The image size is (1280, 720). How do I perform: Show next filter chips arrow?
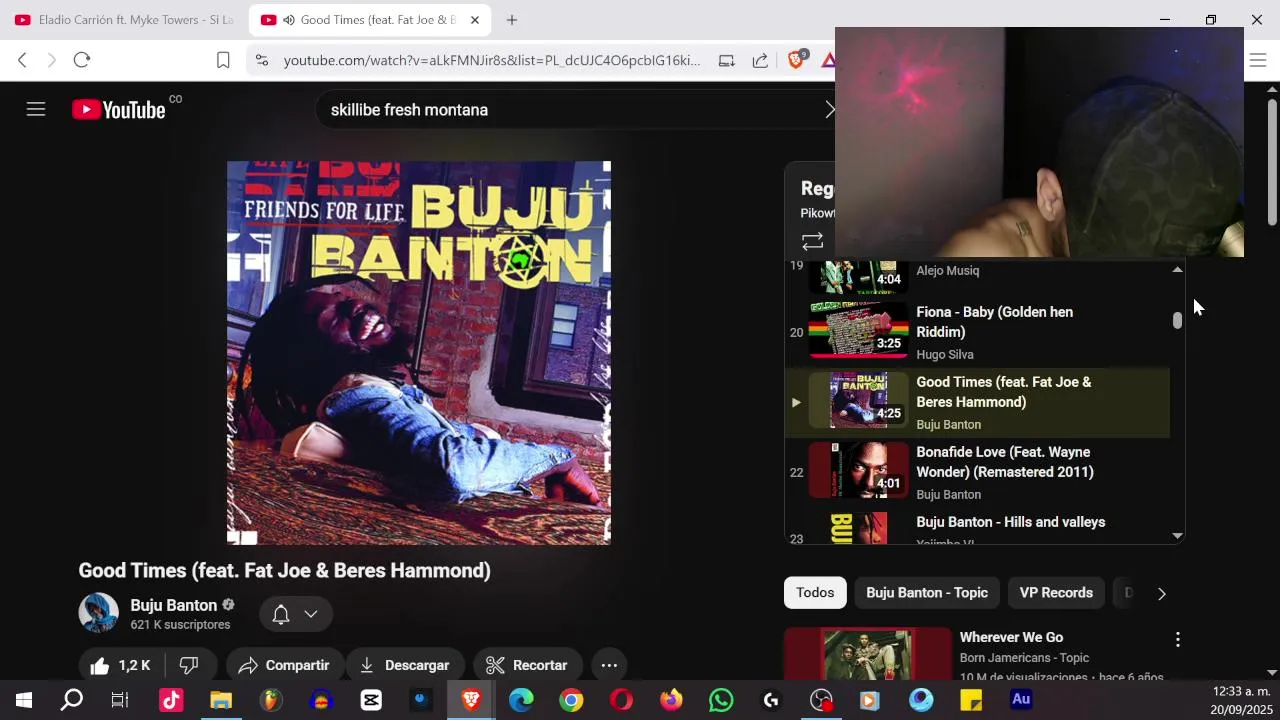tap(1161, 593)
